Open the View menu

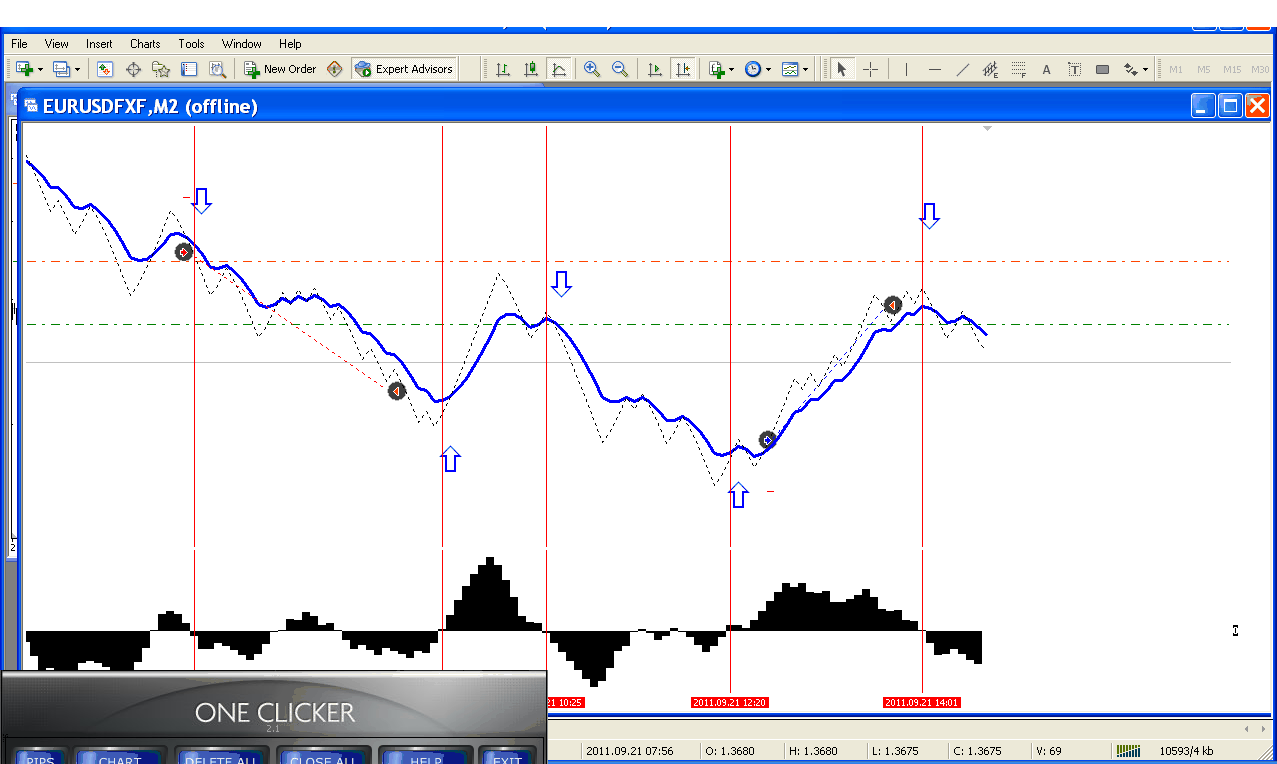(57, 44)
